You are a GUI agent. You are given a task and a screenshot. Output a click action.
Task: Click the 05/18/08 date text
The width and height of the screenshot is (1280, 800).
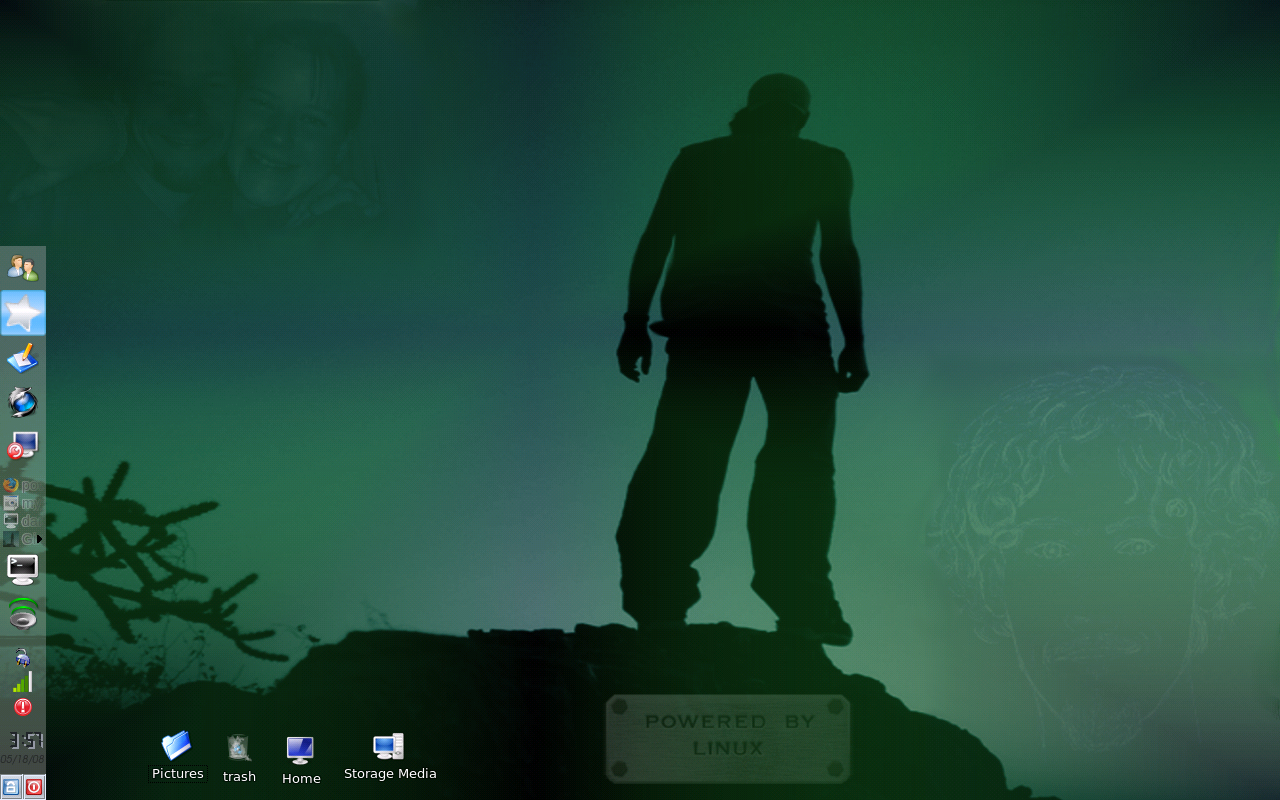point(22,759)
